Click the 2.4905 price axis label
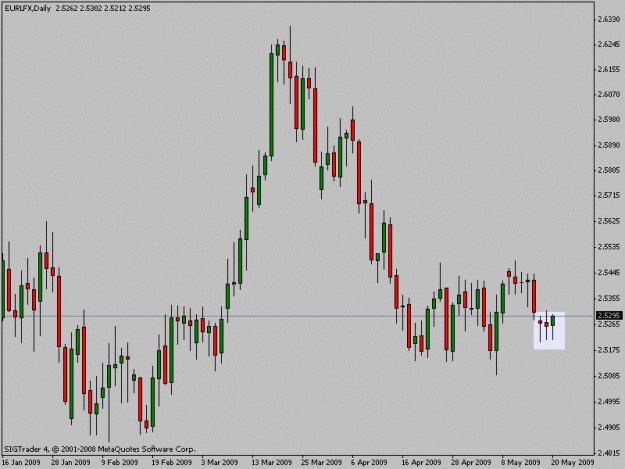This screenshot has width=625, height=469. (x=609, y=428)
